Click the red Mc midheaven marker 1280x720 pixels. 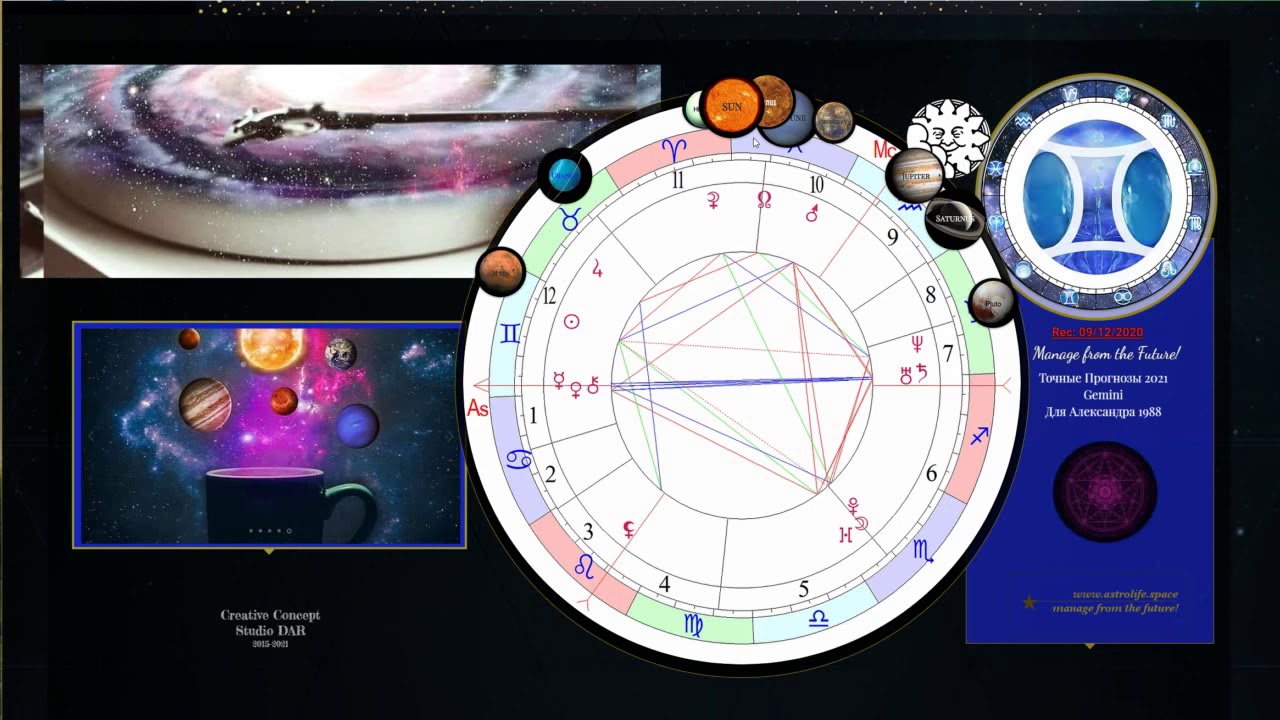click(884, 150)
